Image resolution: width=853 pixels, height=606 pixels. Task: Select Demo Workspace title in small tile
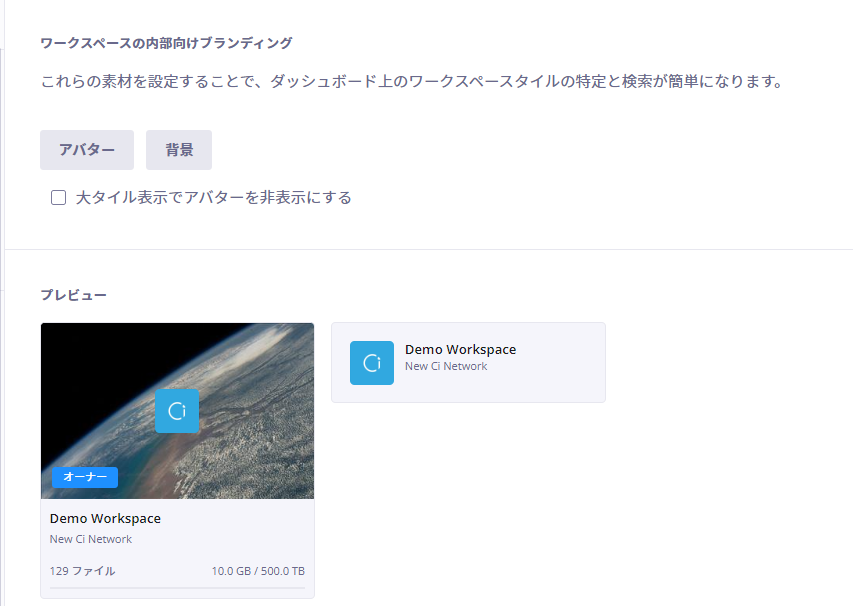[460, 350]
